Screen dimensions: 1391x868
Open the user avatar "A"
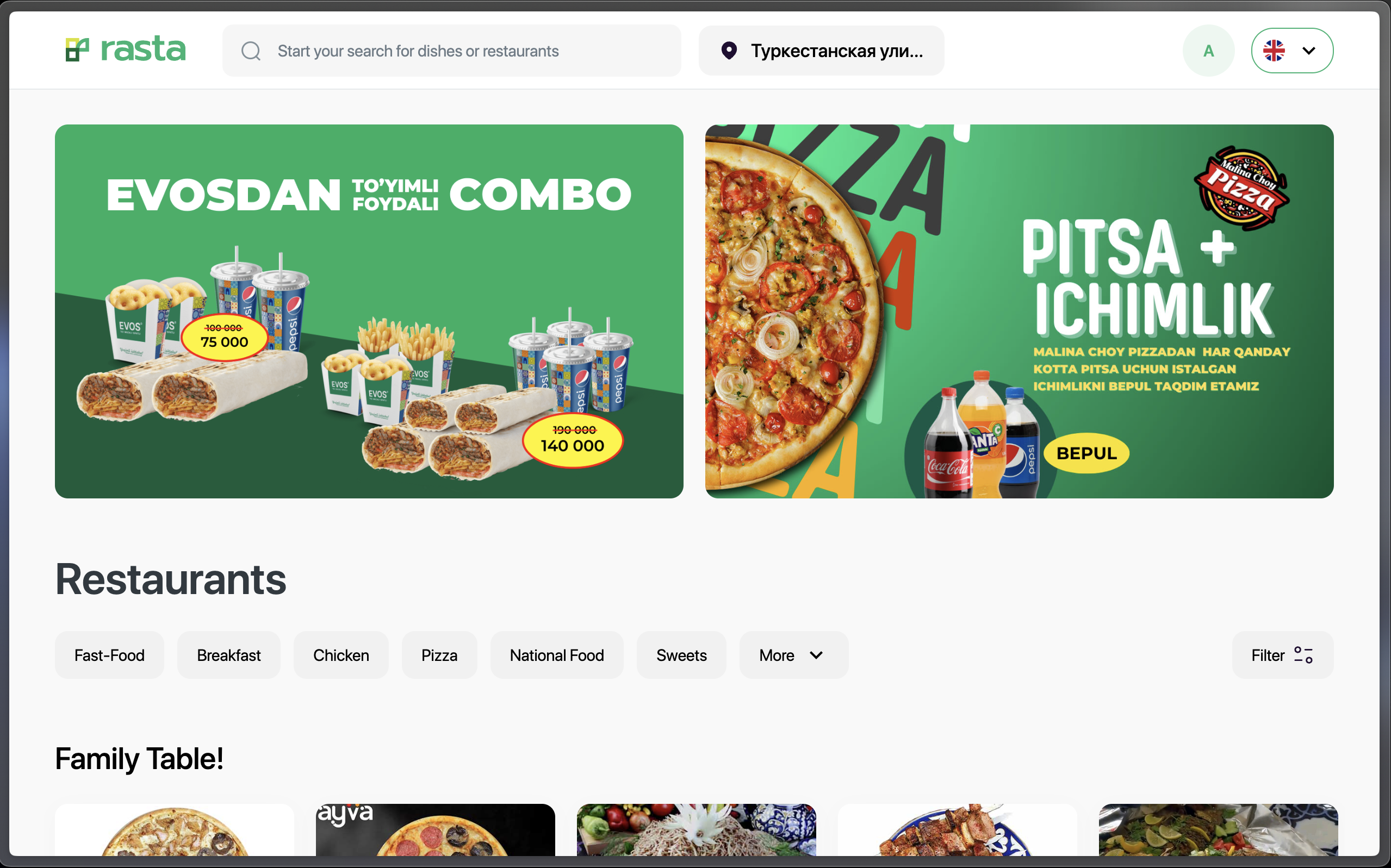click(1208, 51)
